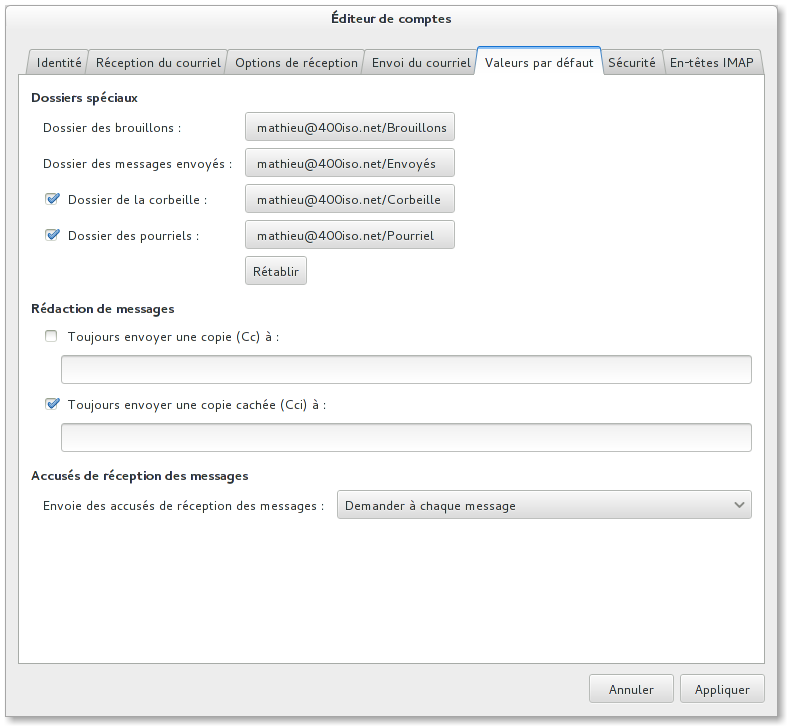This screenshot has height=726, width=787.
Task: Click the Appliquer button
Action: [x=722, y=689]
